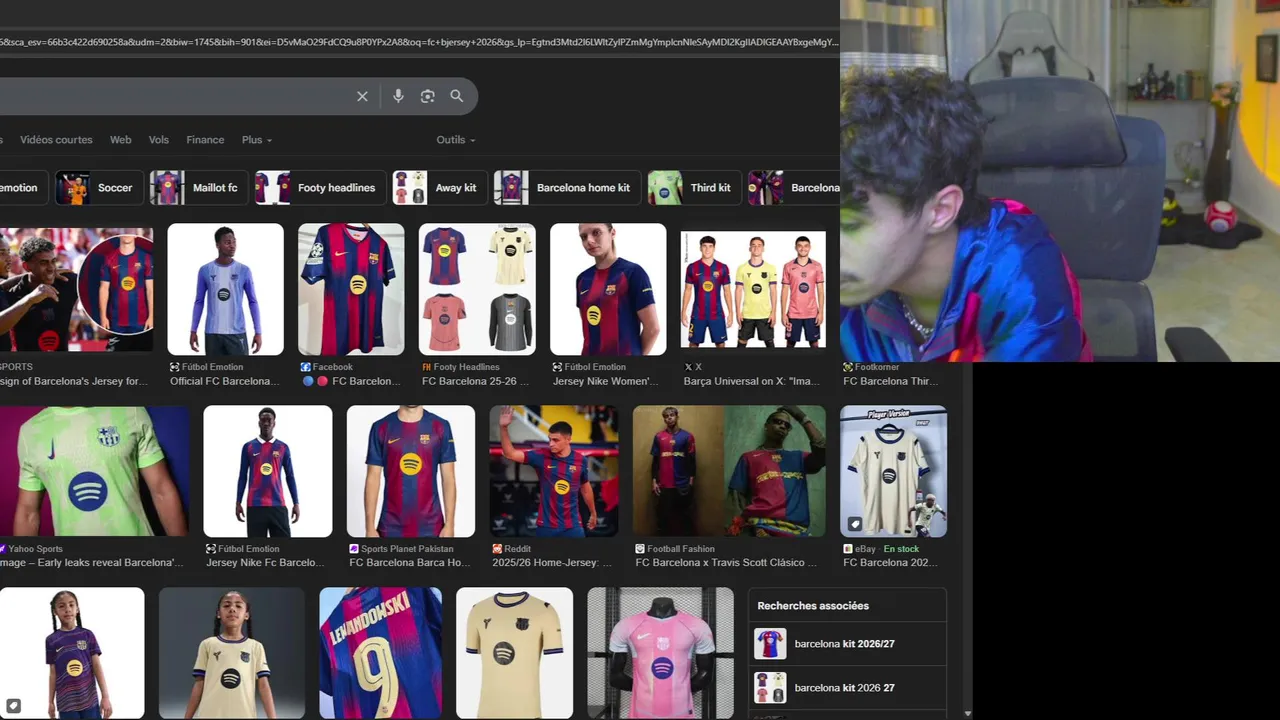Open the three players kit image
Viewport: 1280px width, 720px height.
(753, 290)
